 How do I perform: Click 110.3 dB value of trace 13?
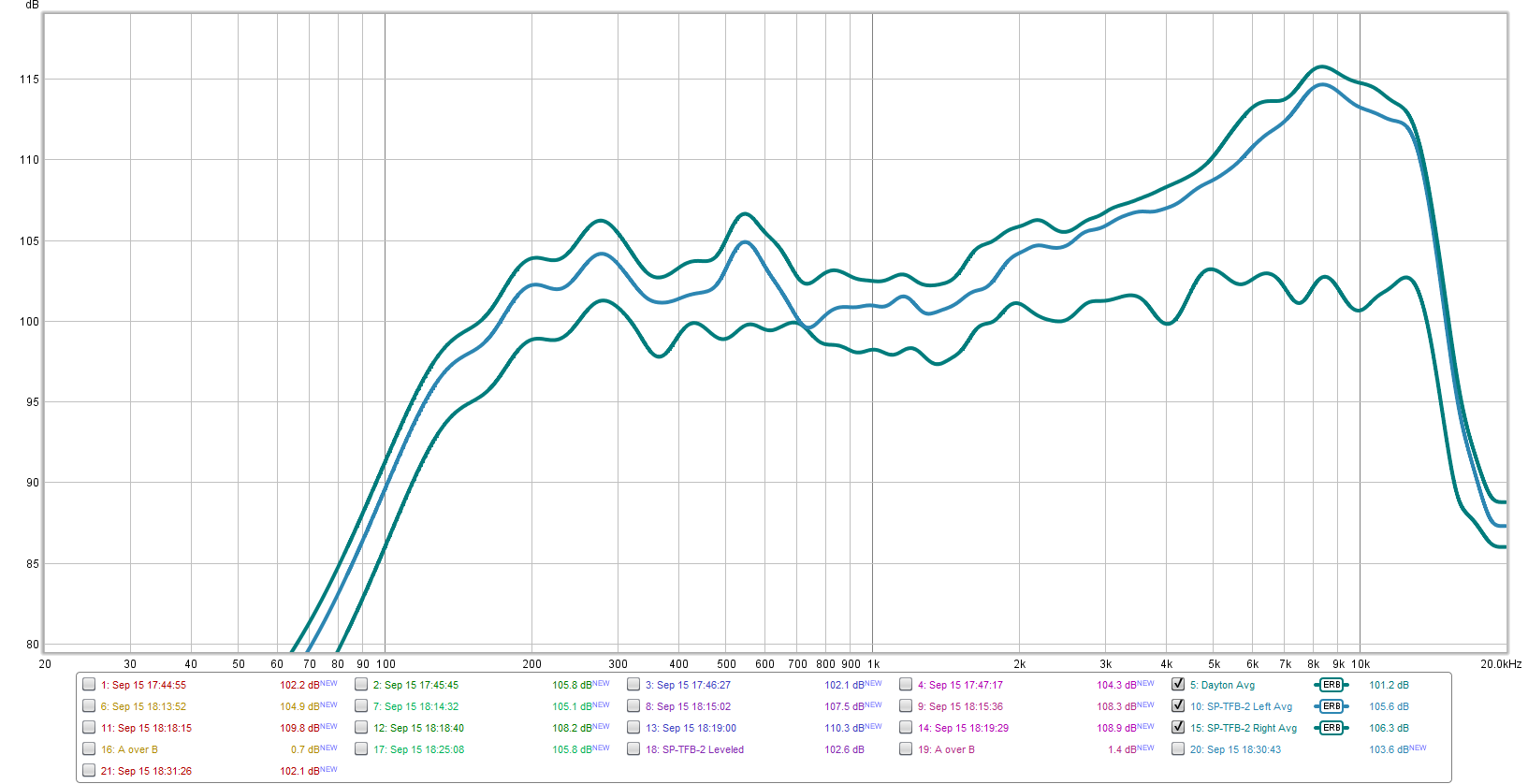click(844, 729)
